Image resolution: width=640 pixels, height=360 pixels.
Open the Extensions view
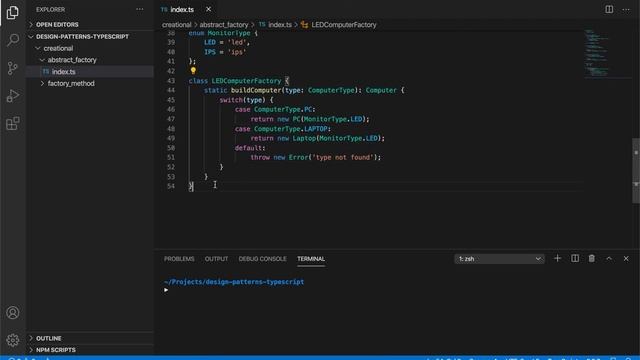tap(13, 123)
